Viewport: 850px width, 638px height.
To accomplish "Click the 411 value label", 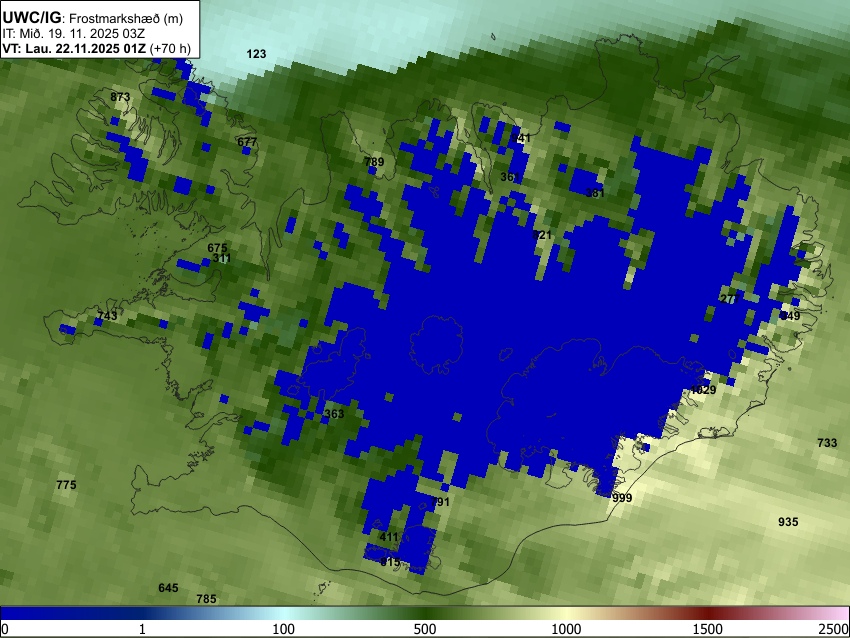I will click(389, 537).
